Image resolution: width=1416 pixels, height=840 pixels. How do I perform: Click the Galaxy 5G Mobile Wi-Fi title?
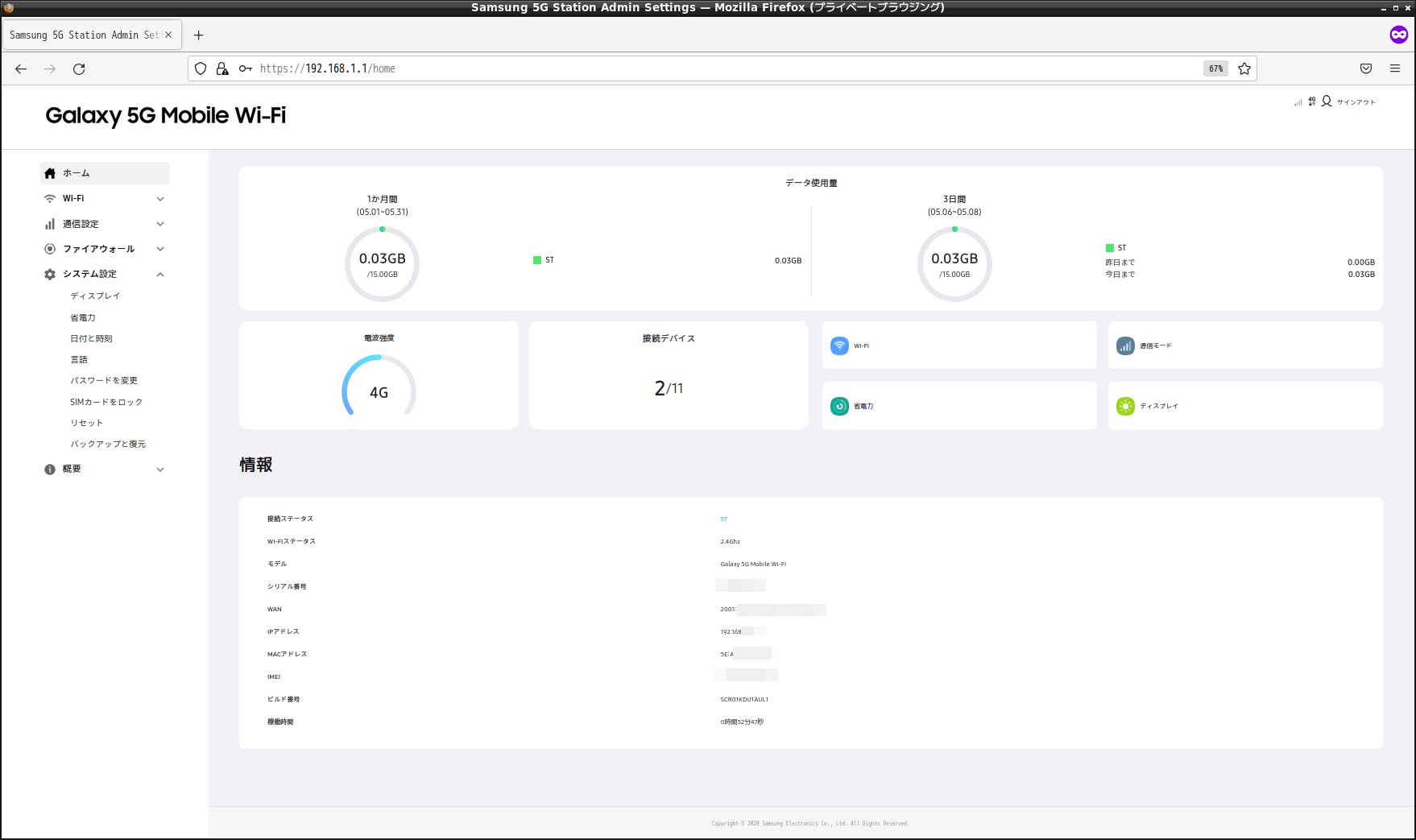pos(166,116)
